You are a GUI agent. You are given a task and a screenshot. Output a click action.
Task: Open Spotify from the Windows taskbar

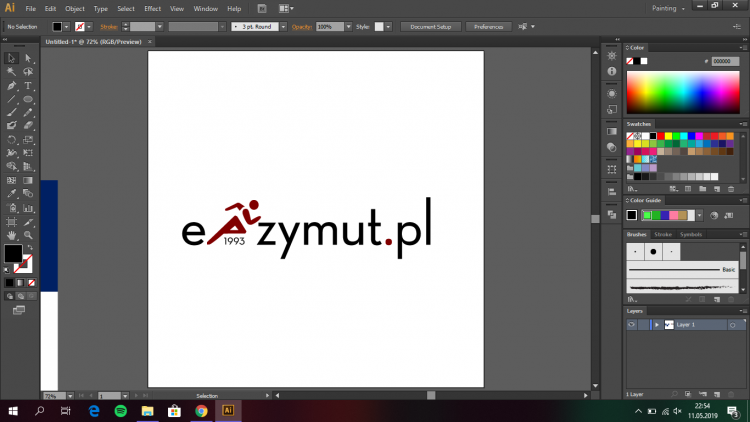coord(120,410)
